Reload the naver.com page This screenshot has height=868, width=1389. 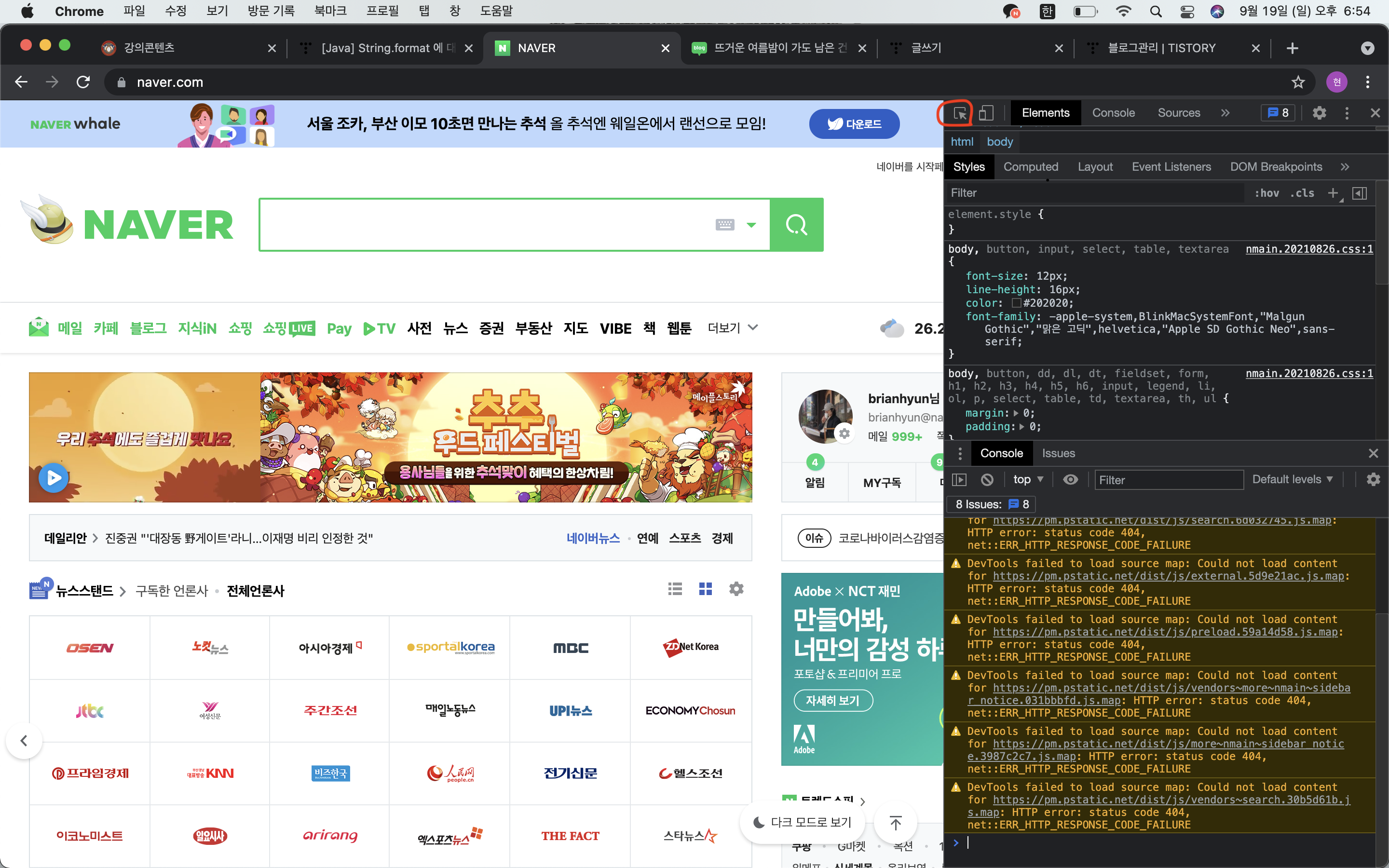(x=83, y=82)
